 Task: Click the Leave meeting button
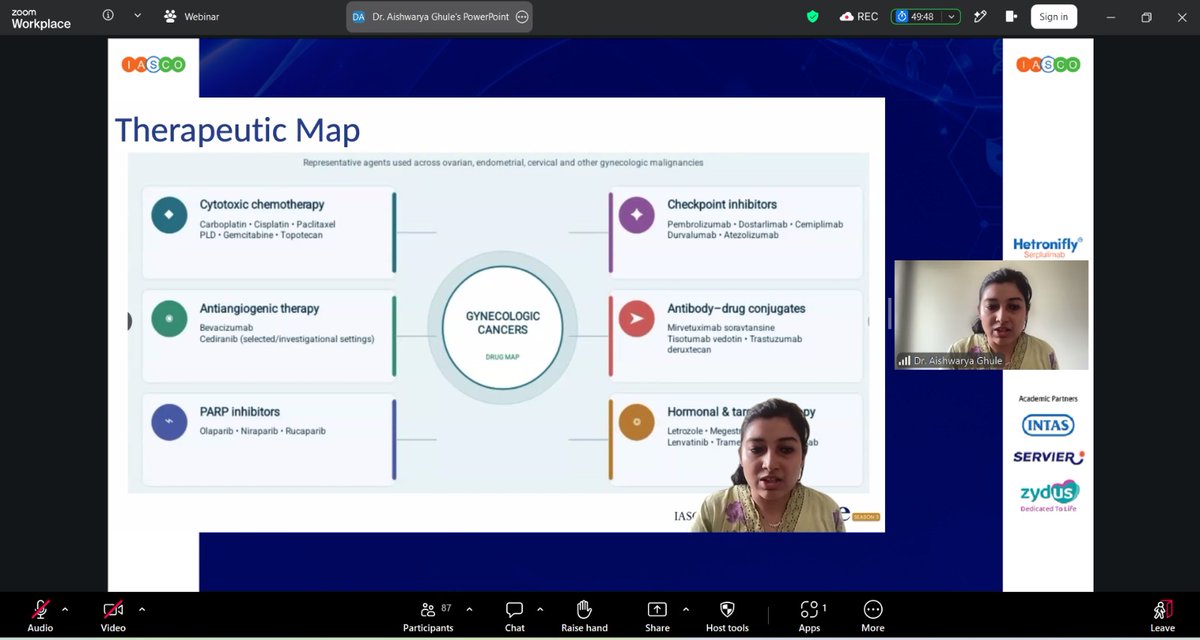tap(1162, 615)
